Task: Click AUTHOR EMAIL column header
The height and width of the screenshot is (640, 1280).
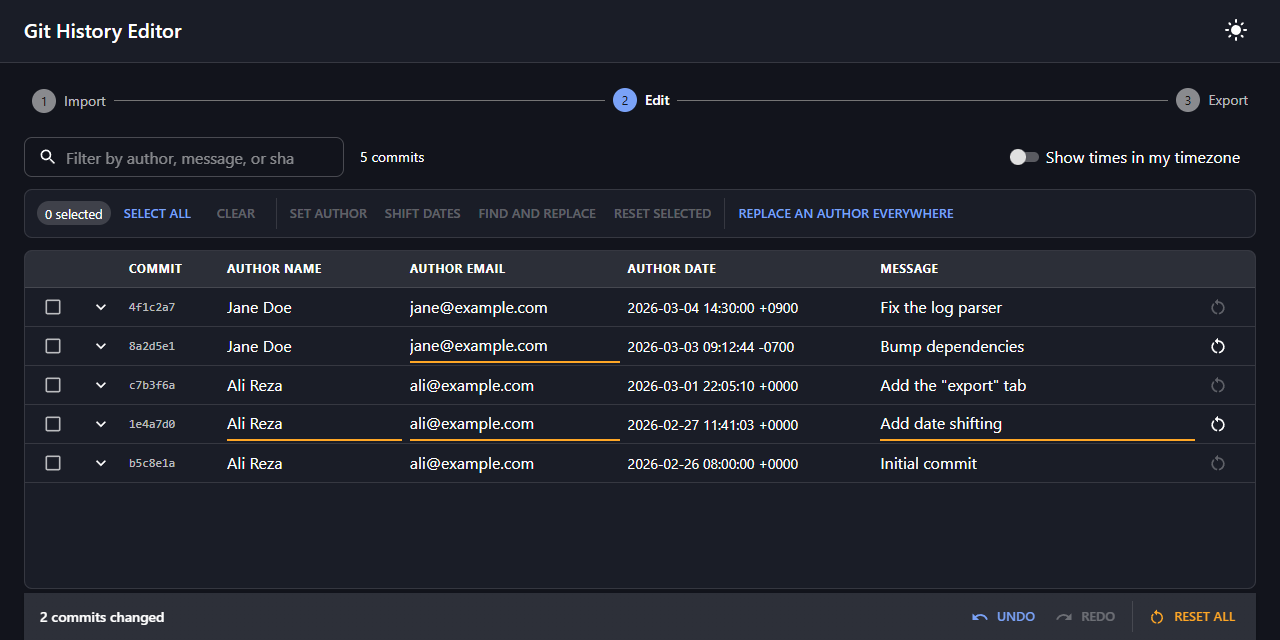Action: [x=457, y=268]
